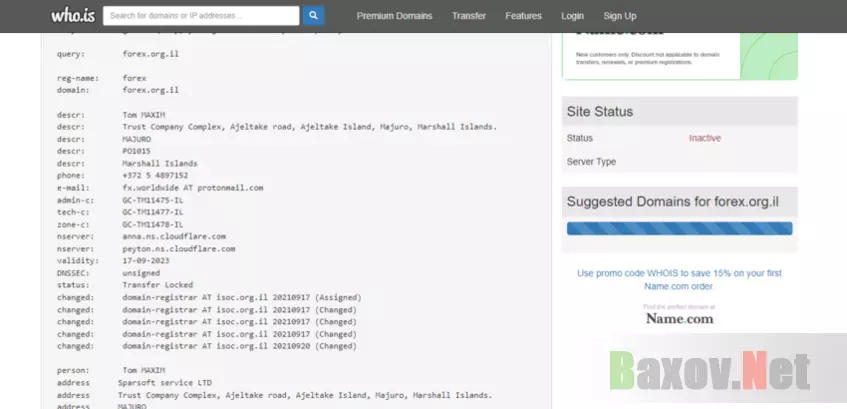Click the Site Status heading
The image size is (847, 409).
pyautogui.click(x=600, y=112)
